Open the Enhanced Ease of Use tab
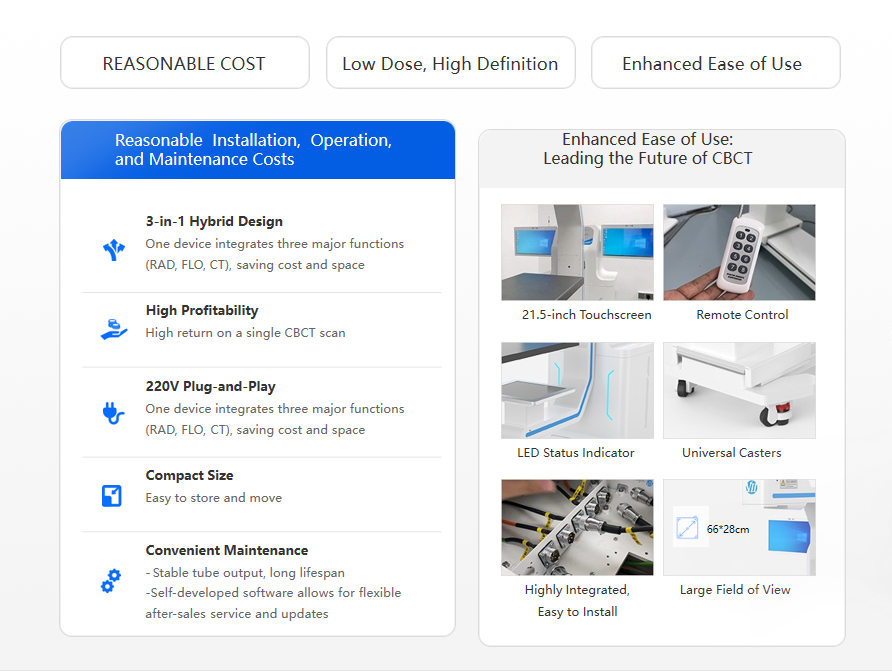 click(x=716, y=63)
